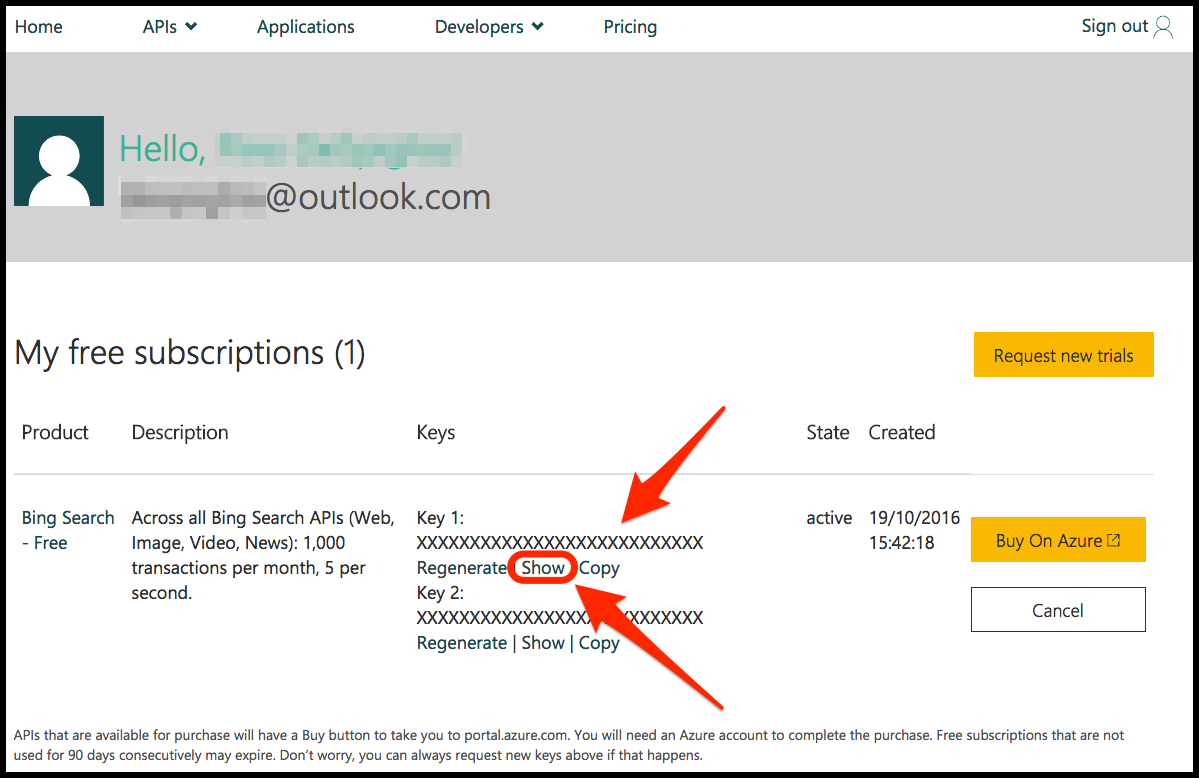Click the 'active' state value
This screenshot has width=1199, height=778.
pyautogui.click(x=829, y=518)
